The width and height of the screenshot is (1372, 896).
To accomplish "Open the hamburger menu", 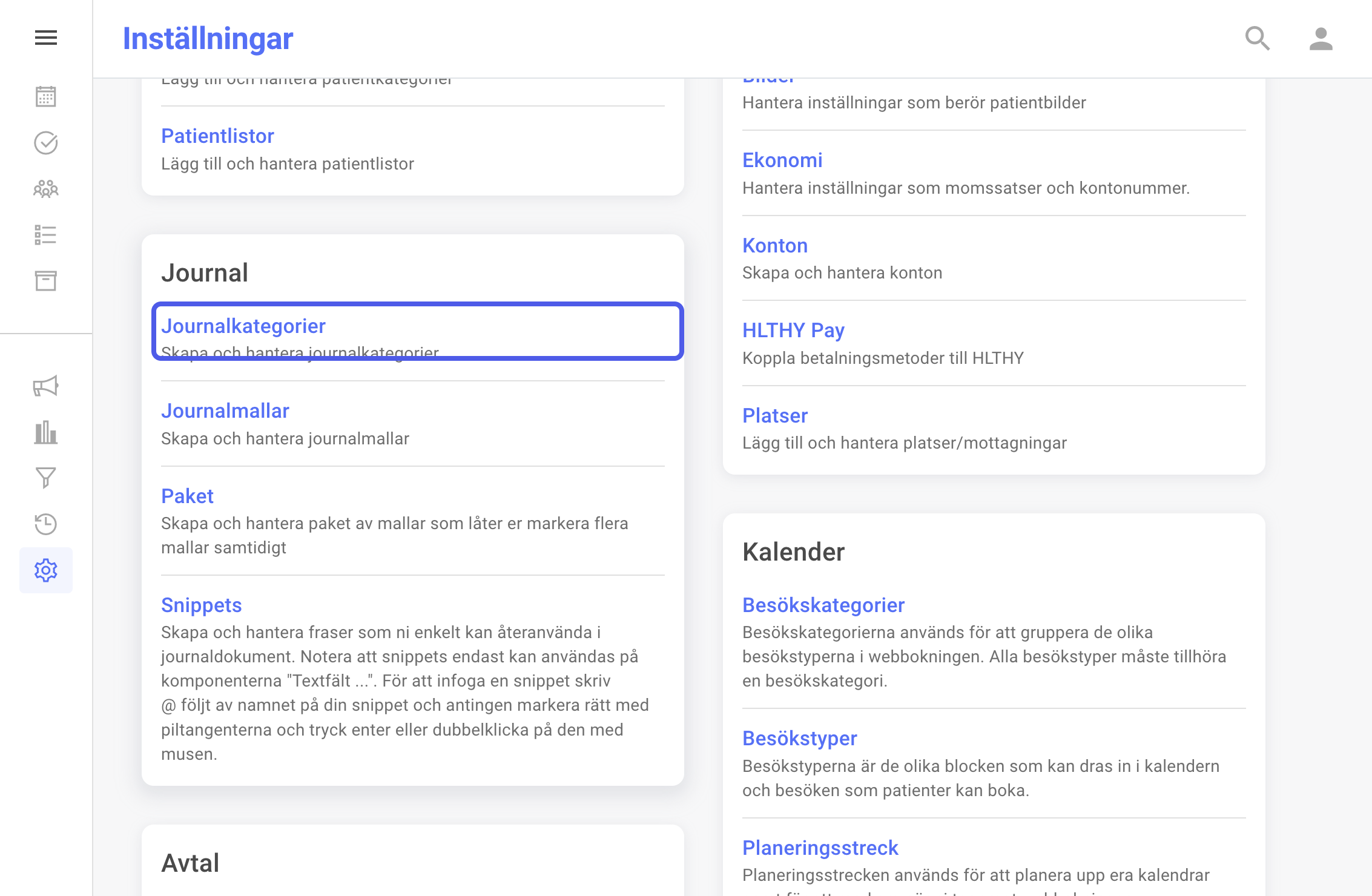I will (46, 38).
